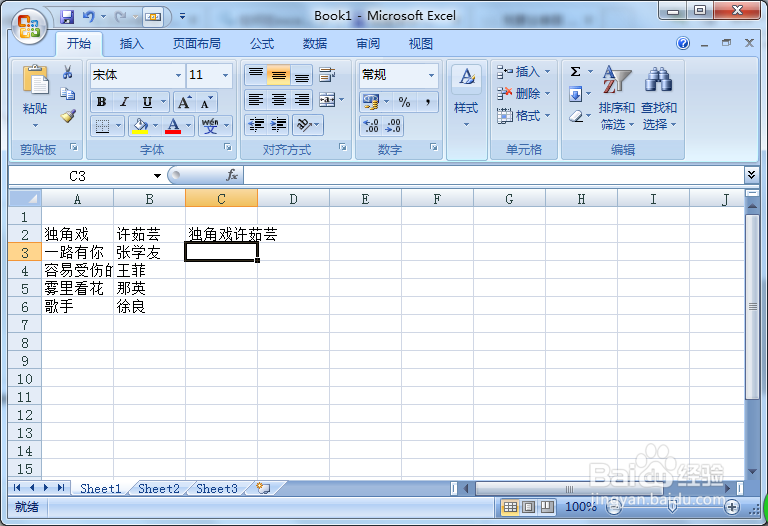Image resolution: width=768 pixels, height=526 pixels.
Task: Switch to Page Layout view
Action: (x=528, y=507)
